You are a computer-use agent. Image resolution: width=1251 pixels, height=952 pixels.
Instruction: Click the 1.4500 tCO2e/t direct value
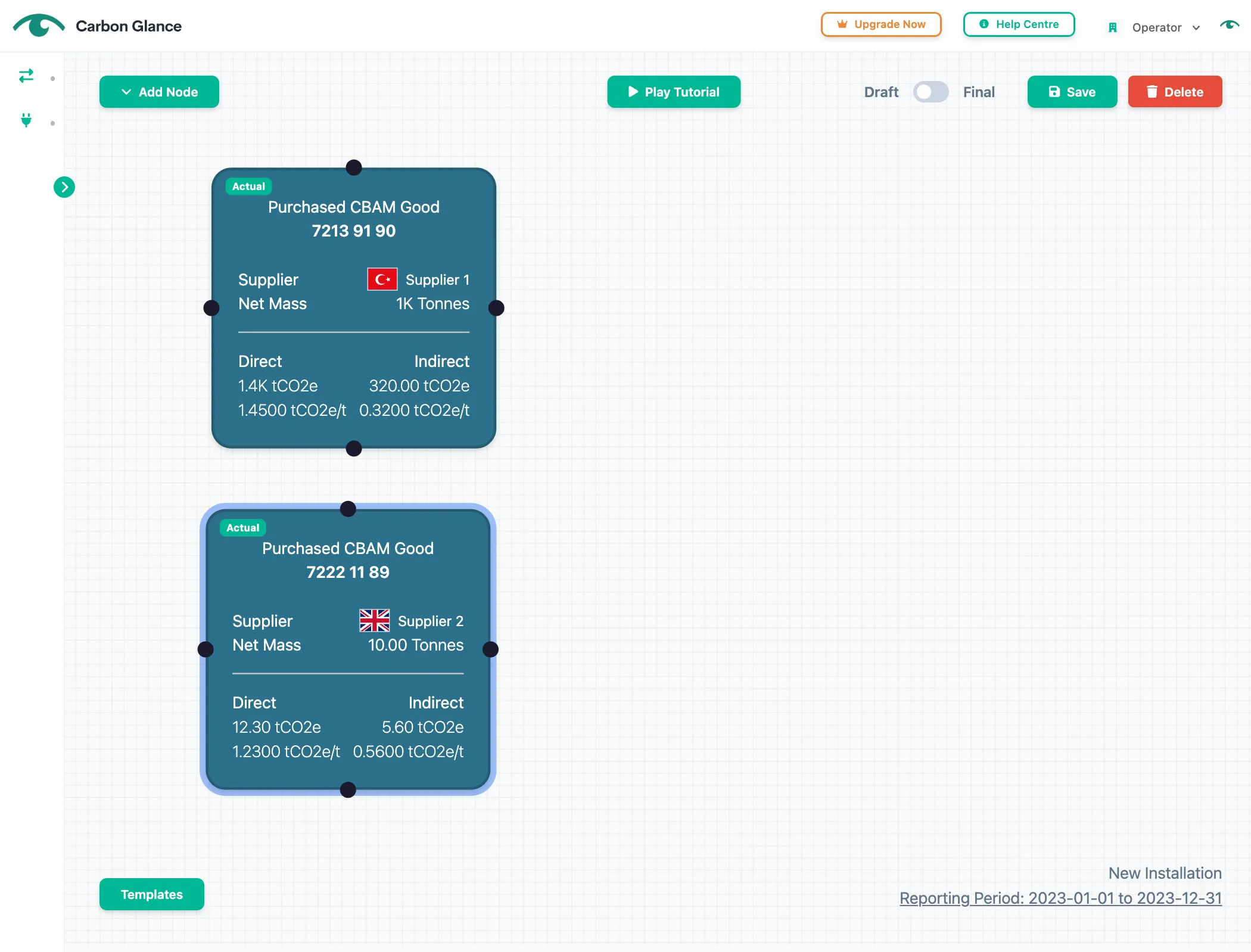click(292, 410)
